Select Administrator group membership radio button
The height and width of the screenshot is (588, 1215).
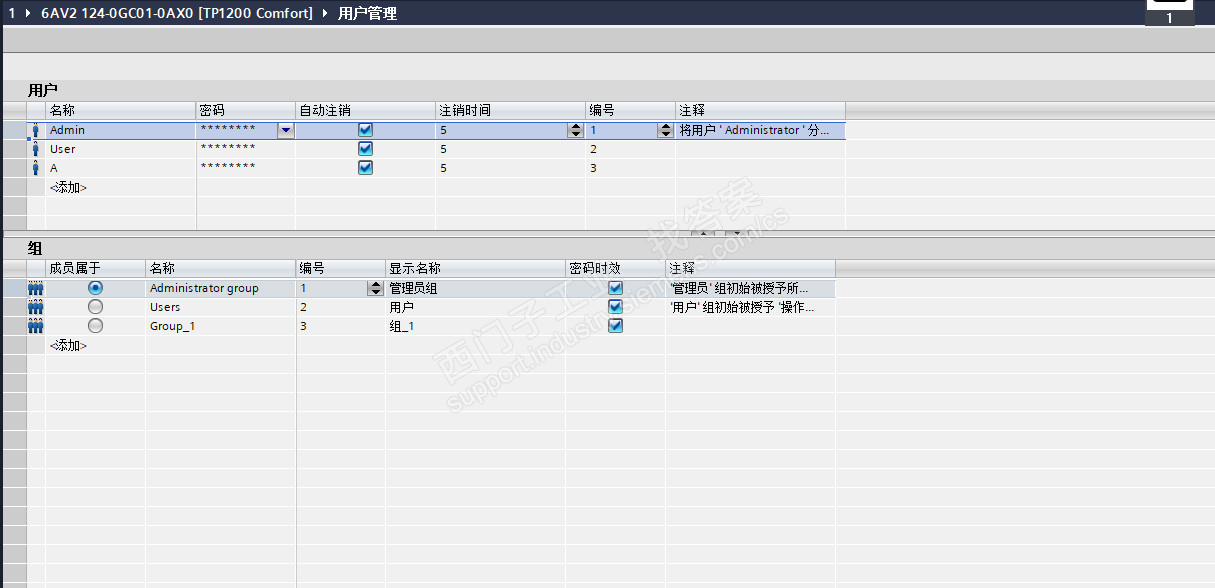tap(95, 288)
